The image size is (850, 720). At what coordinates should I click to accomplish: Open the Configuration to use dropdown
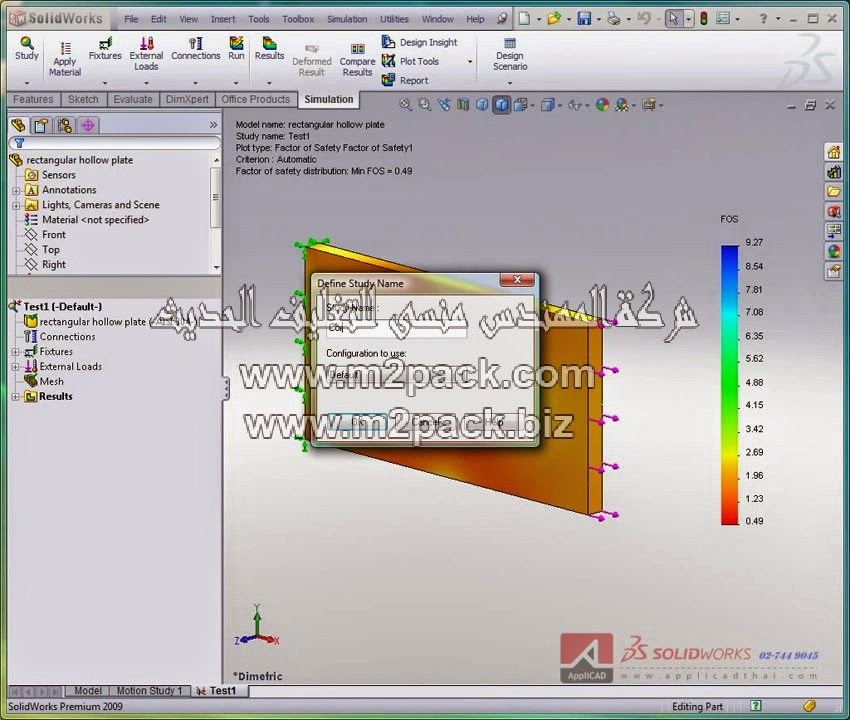(396, 375)
